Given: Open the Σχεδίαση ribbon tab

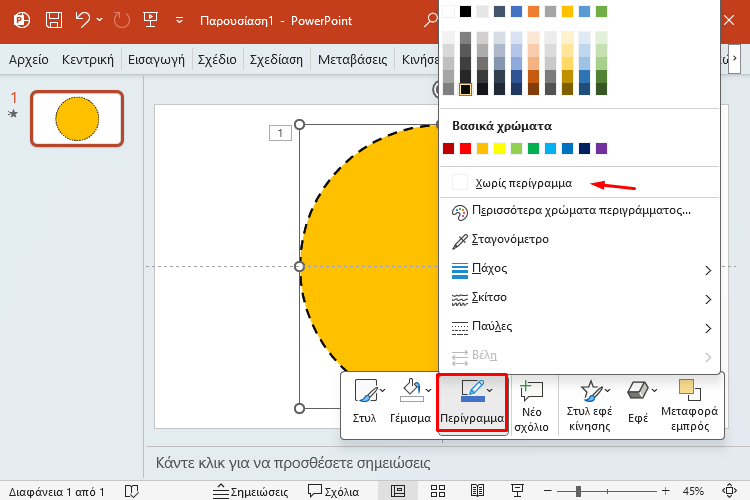Looking at the screenshot, I should (x=276, y=60).
